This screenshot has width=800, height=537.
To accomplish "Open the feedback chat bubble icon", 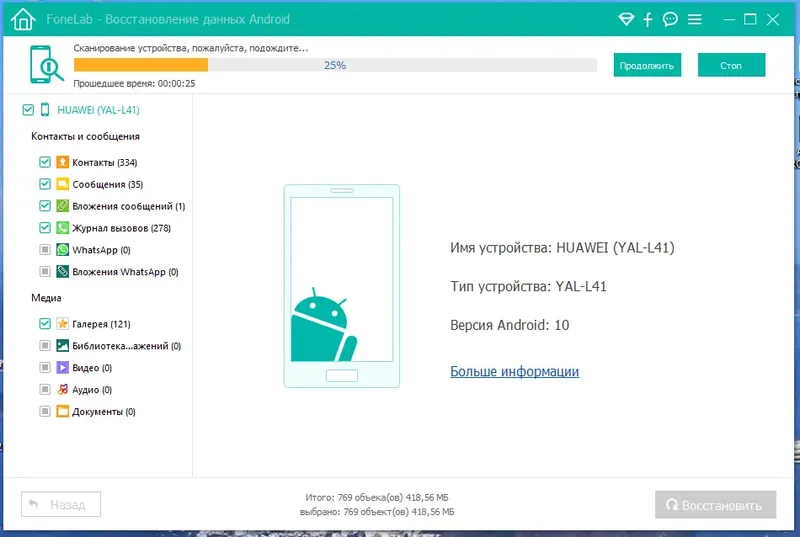I will click(x=670, y=19).
